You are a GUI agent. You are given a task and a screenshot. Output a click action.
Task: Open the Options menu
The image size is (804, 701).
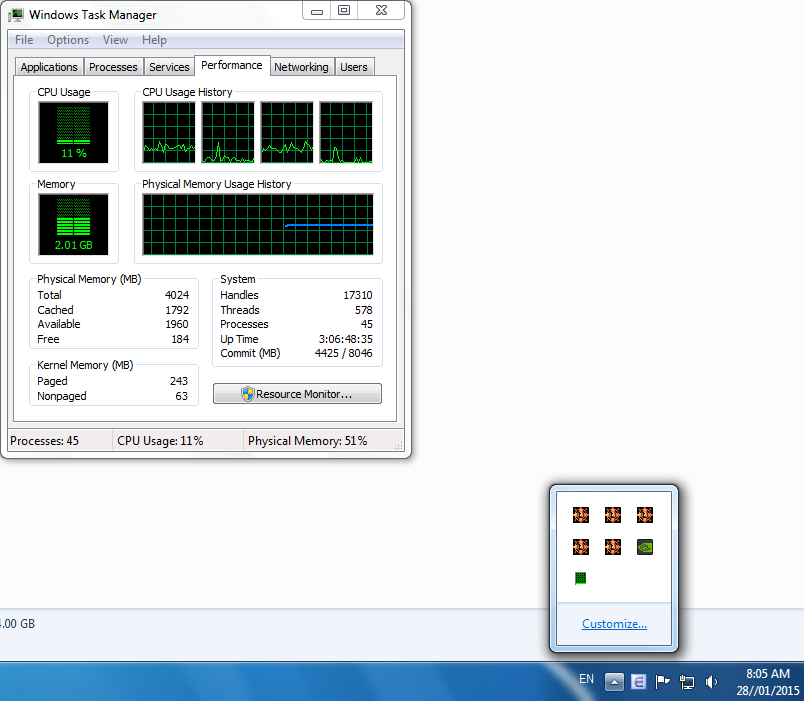coord(68,40)
